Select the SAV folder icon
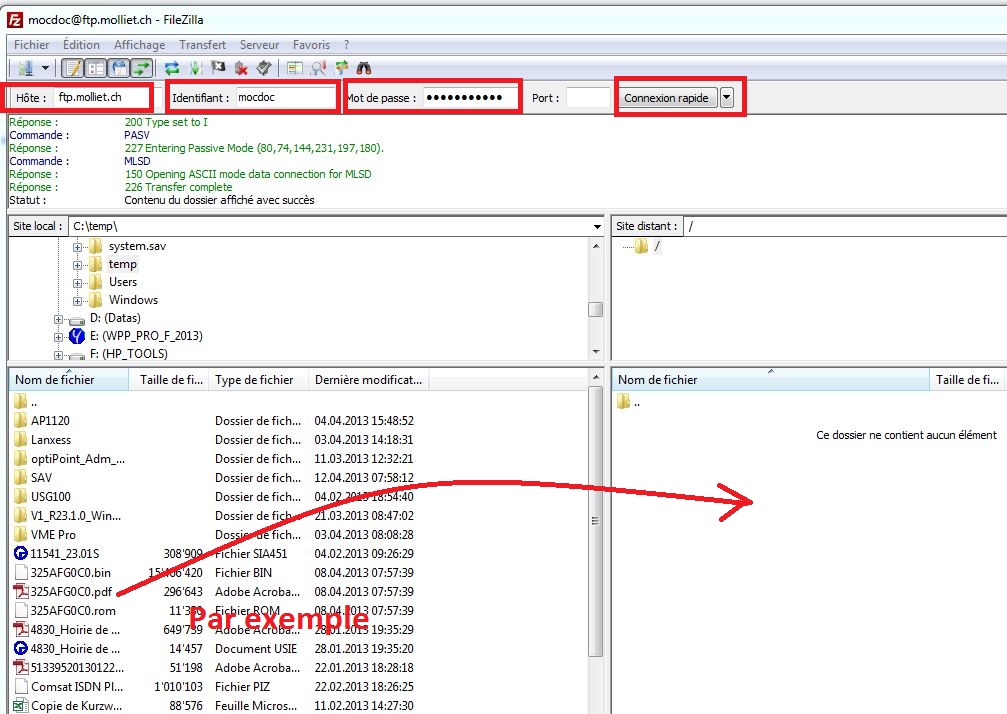Viewport: 1007px width, 714px height. pos(21,478)
